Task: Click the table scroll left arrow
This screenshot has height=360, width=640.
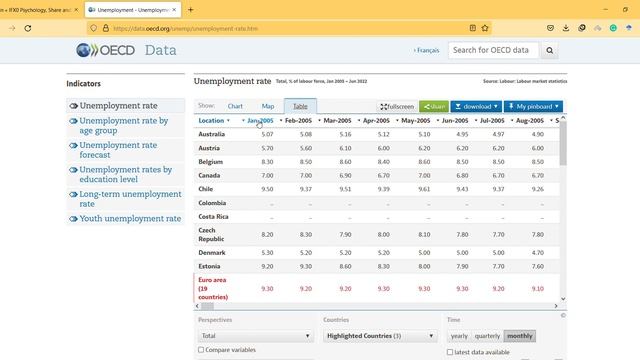Action: [x=197, y=306]
